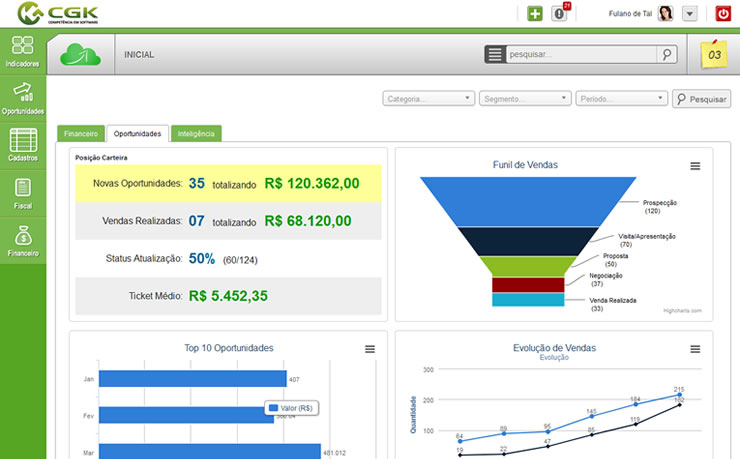
Task: Switch to the Financeiro tab
Action: [81, 133]
